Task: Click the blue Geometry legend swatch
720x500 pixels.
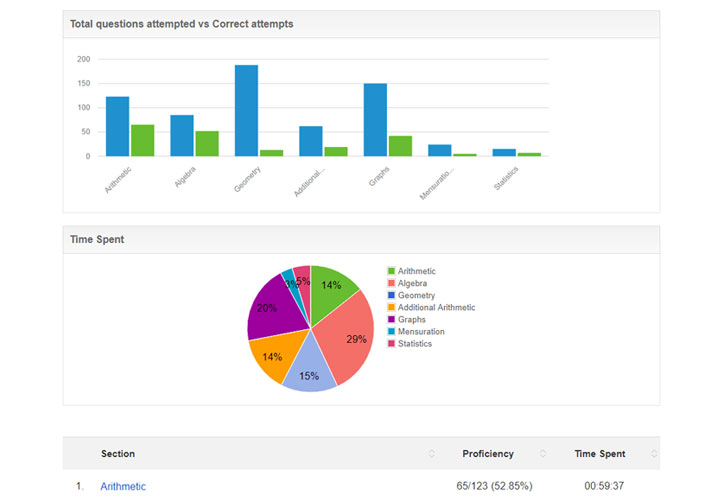Action: point(391,296)
